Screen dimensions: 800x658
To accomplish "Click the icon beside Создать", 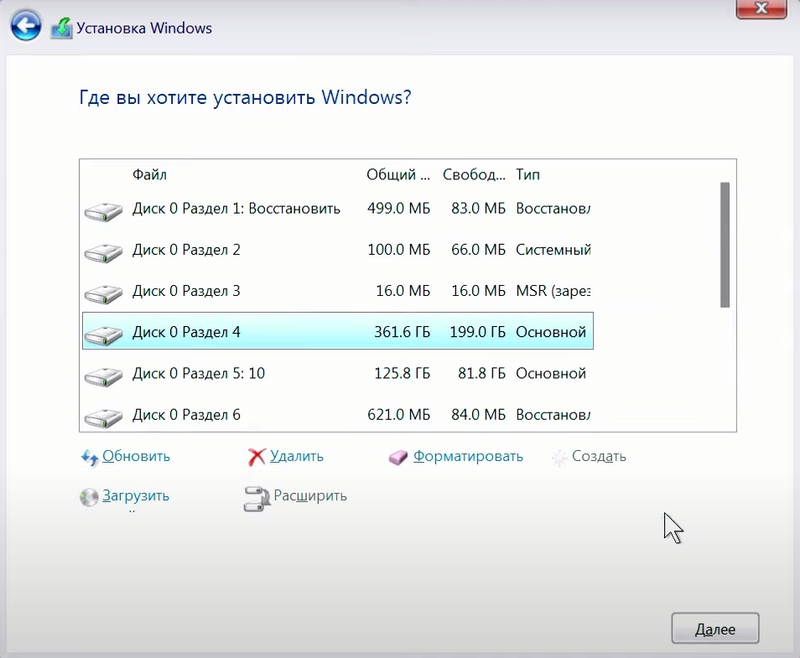I will 557,456.
